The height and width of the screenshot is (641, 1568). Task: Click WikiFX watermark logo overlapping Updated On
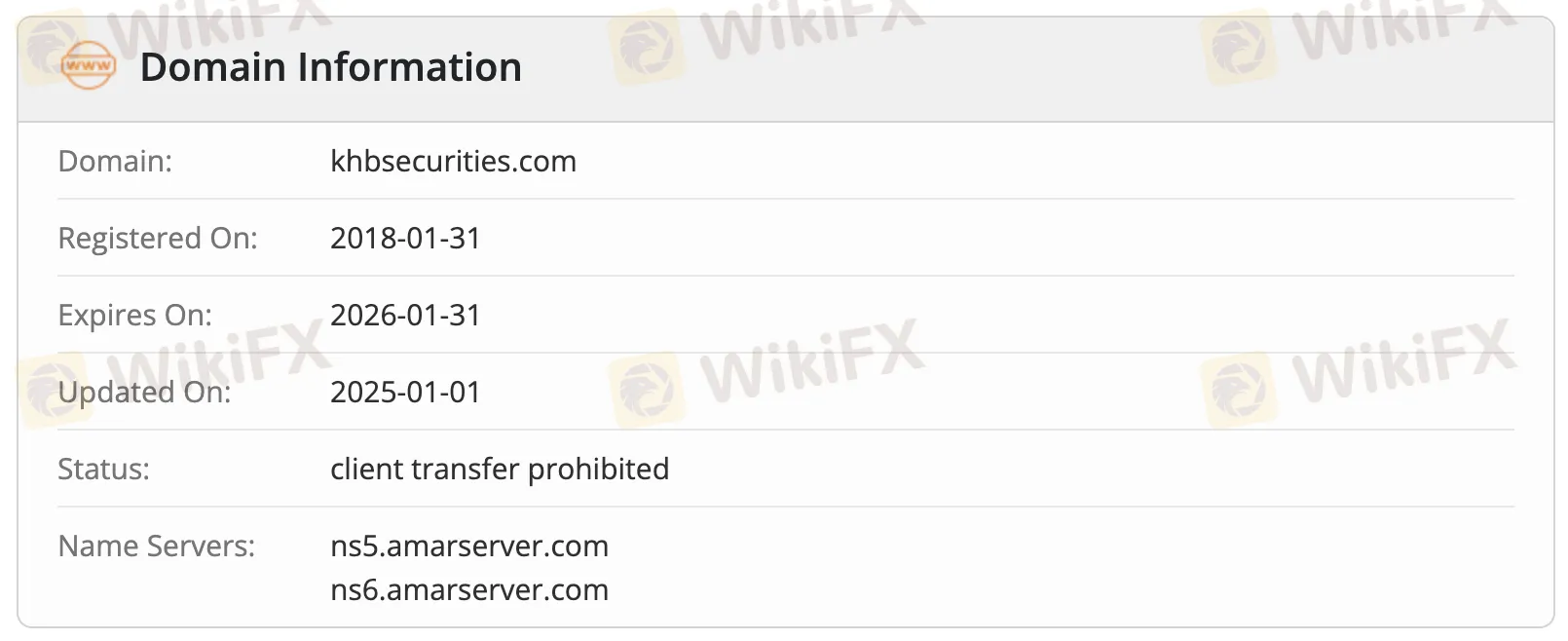coord(54,390)
